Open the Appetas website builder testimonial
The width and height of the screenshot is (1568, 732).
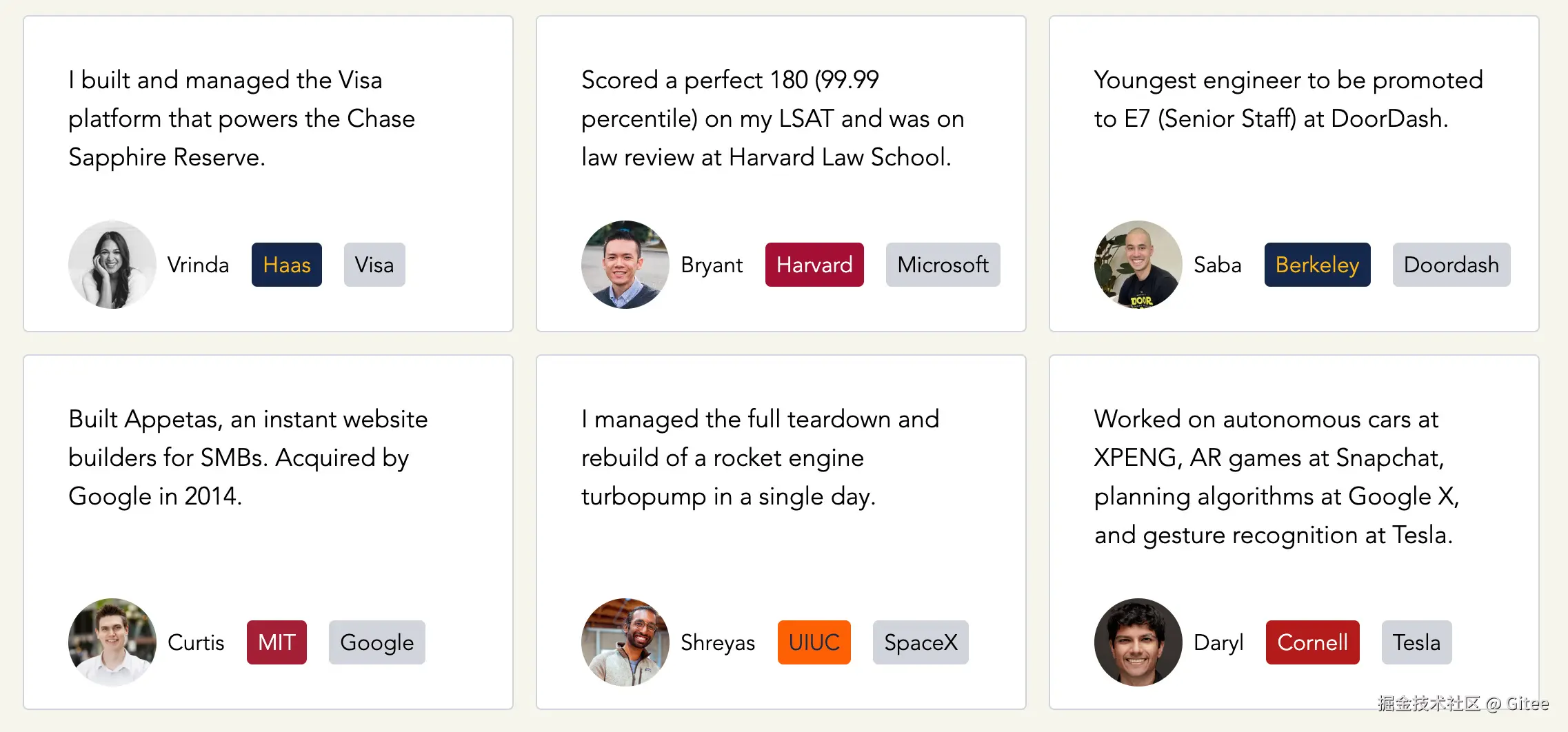(248, 458)
